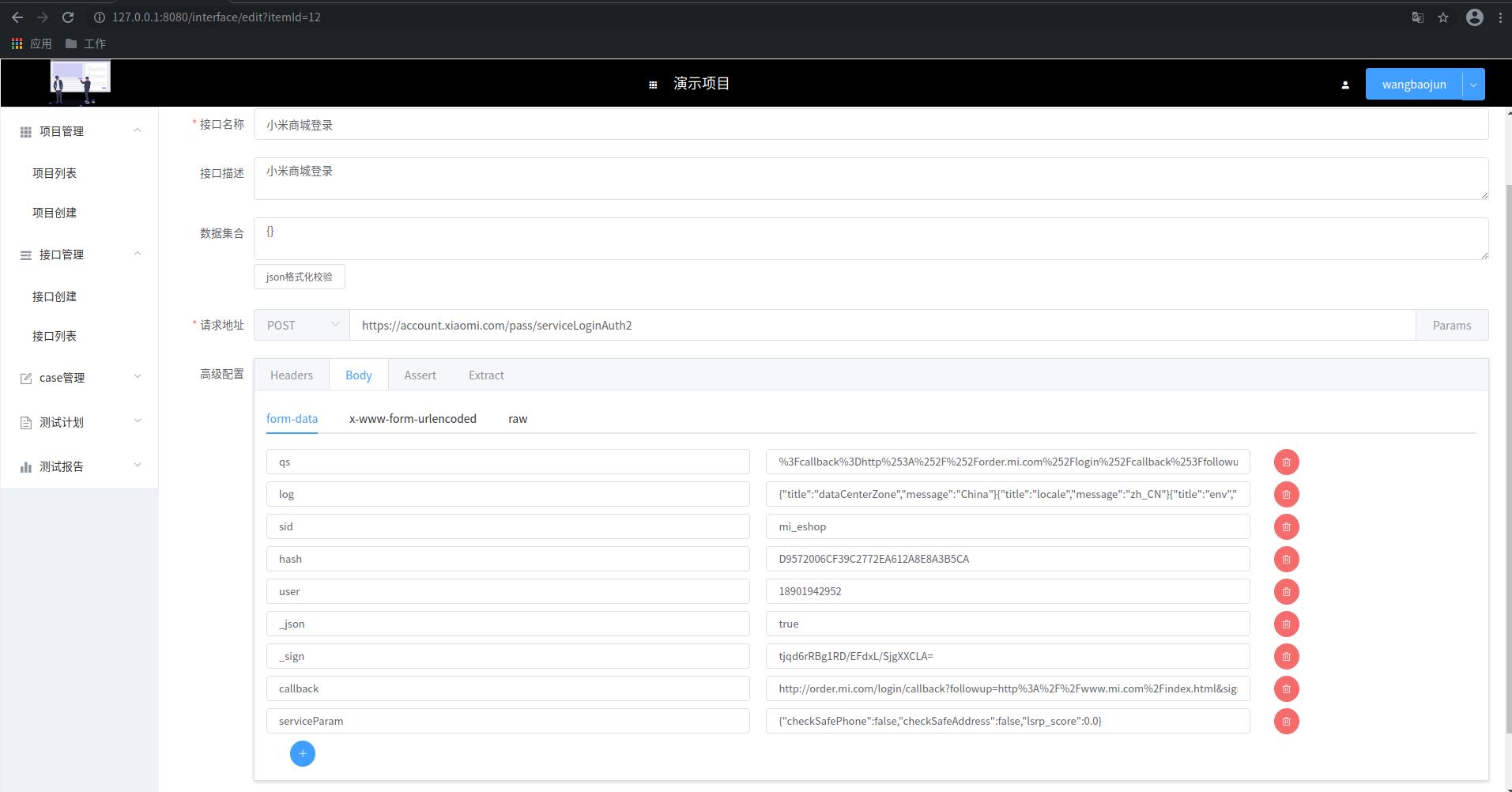Add a new form-data row
Viewport: 1512px width, 792px height.
302,753
